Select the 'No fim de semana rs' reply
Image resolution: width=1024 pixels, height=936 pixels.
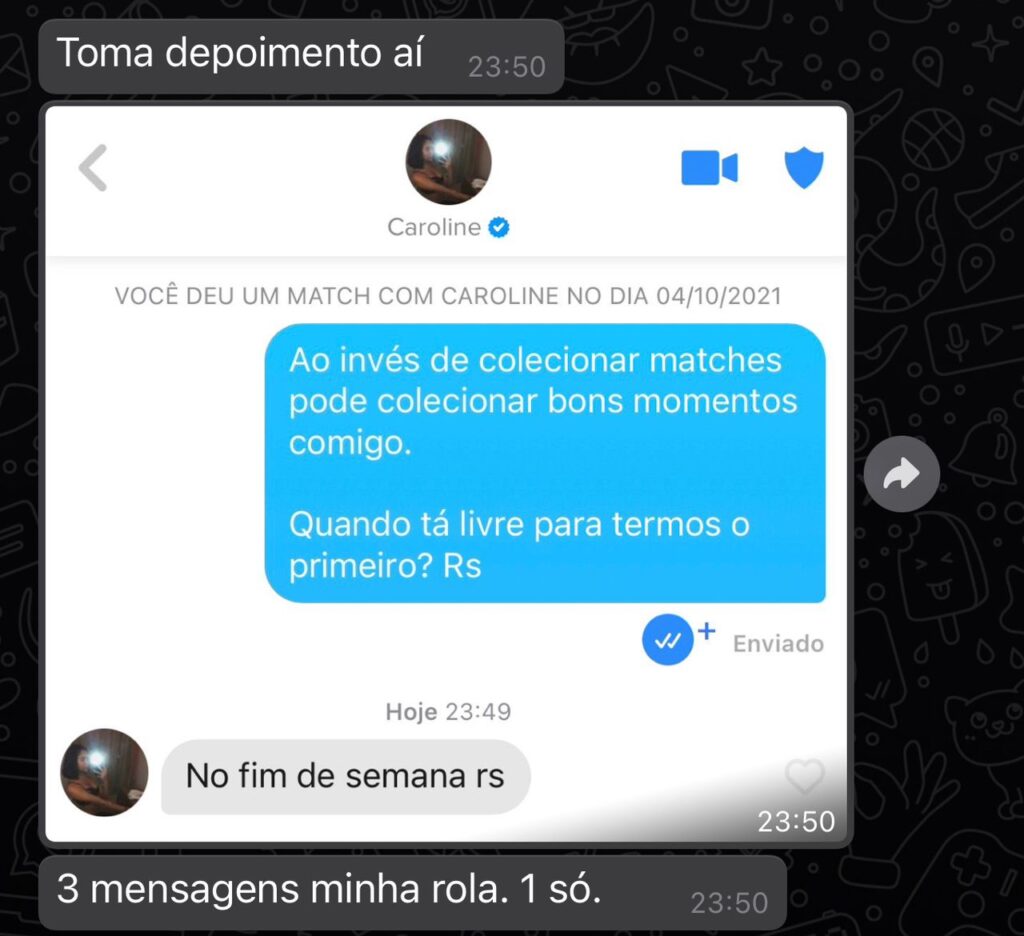(345, 777)
